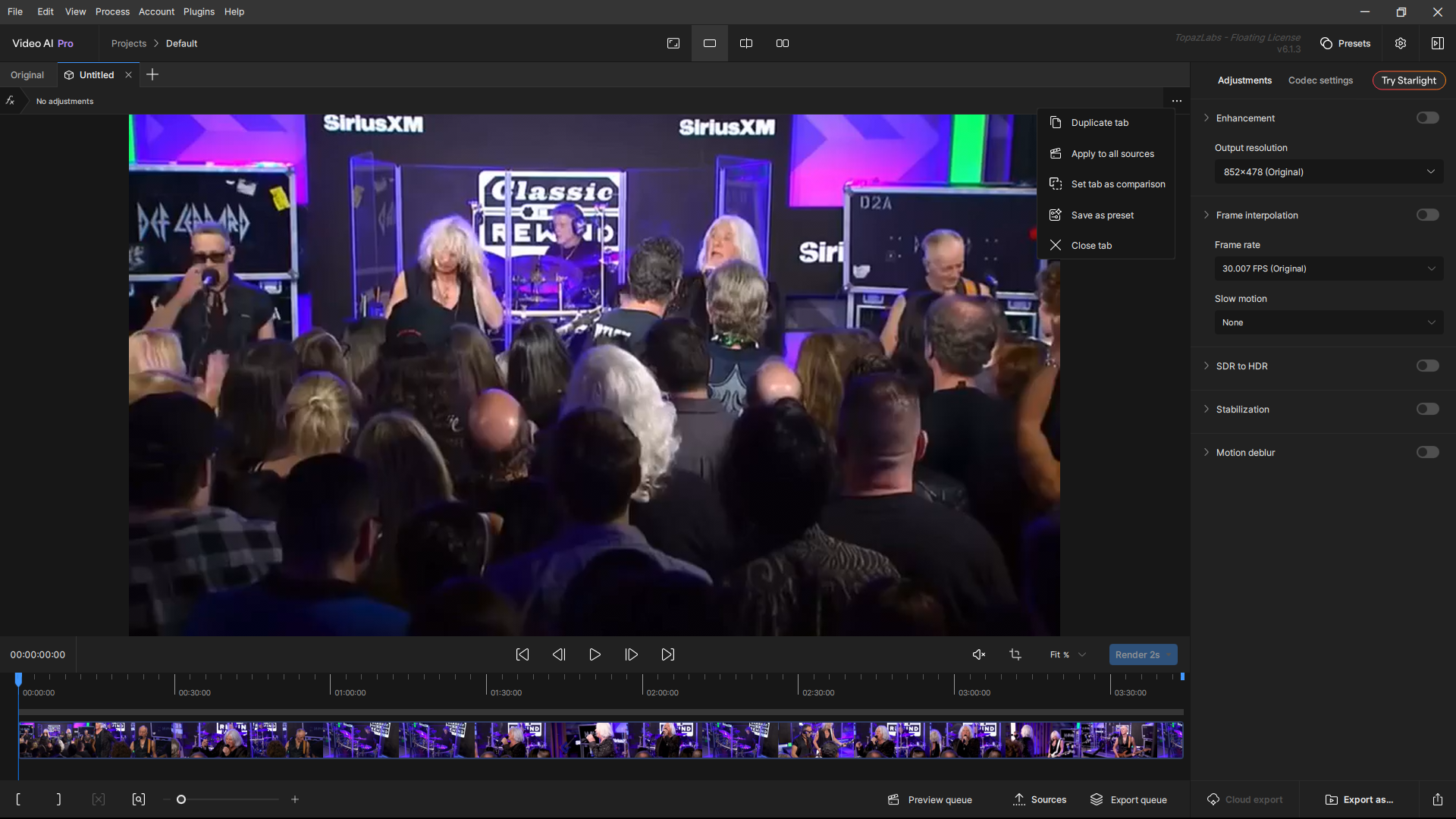Open application settings gear
The height and width of the screenshot is (819, 1456).
click(1401, 43)
